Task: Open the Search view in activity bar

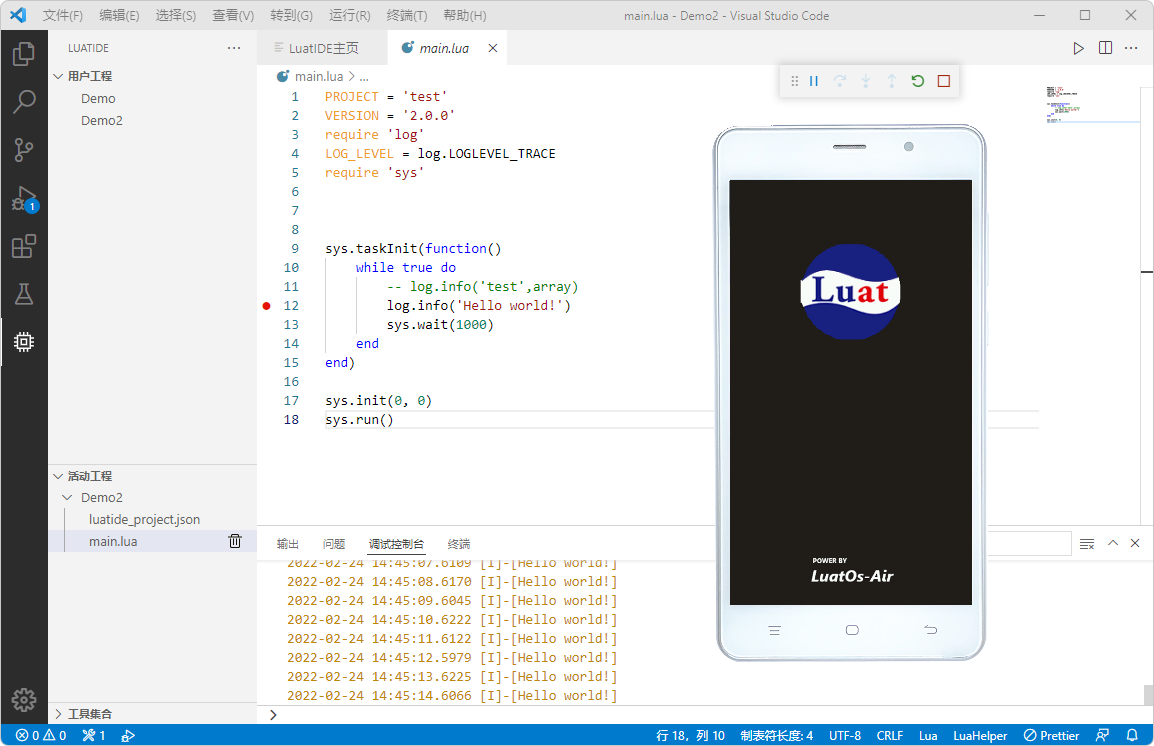Action: pyautogui.click(x=24, y=102)
